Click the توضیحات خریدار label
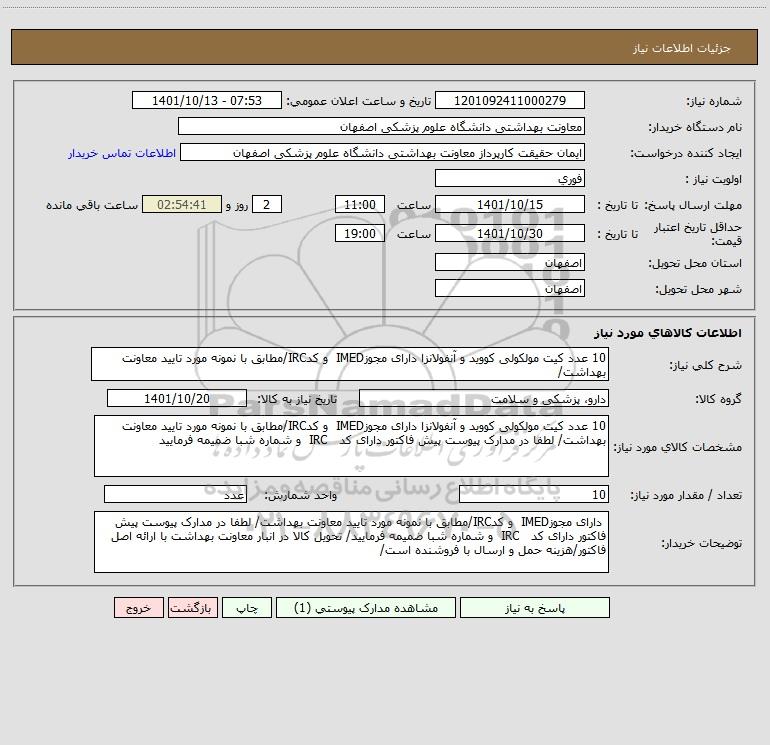The width and height of the screenshot is (770, 745). (x=701, y=543)
